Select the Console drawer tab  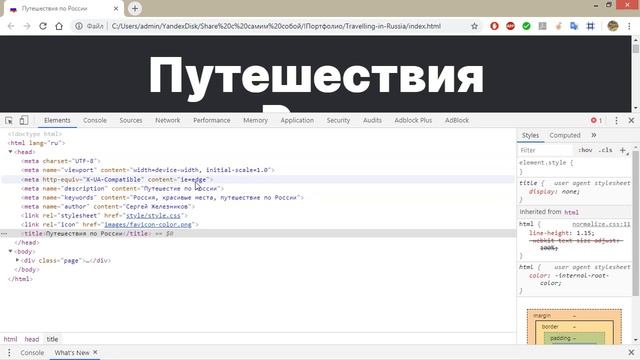(x=32, y=353)
